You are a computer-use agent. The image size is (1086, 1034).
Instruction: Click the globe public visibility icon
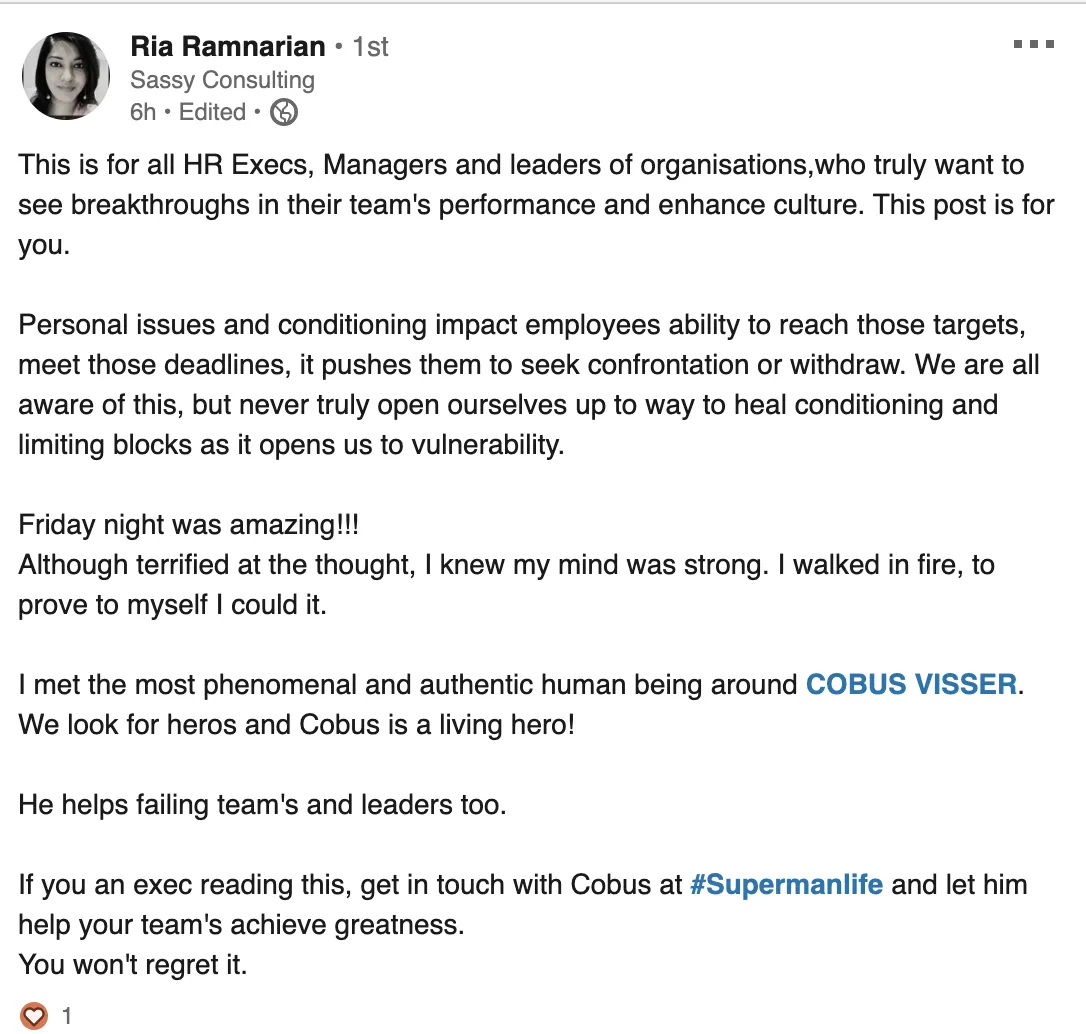[284, 113]
